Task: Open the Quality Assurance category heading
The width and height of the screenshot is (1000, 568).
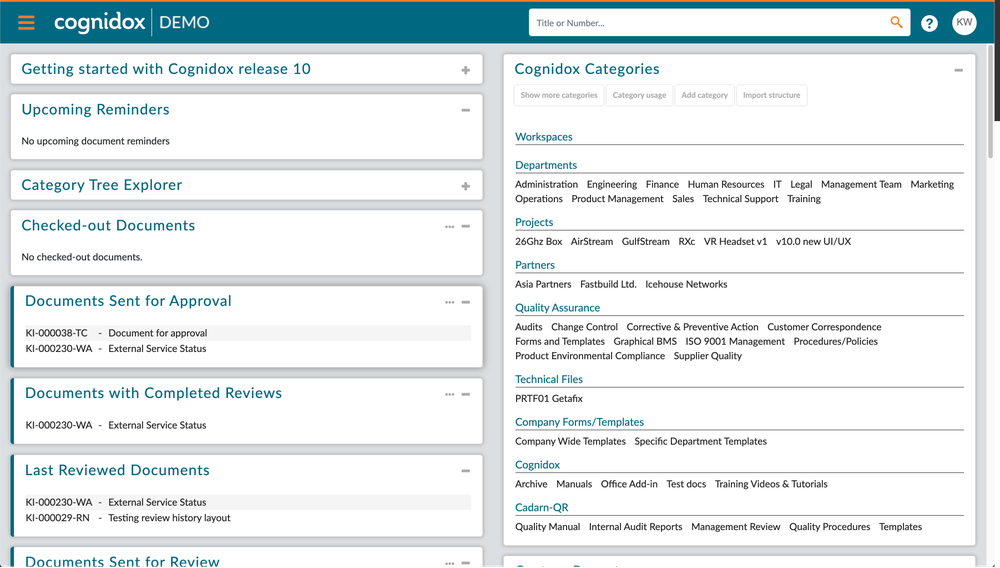Action: [557, 308]
